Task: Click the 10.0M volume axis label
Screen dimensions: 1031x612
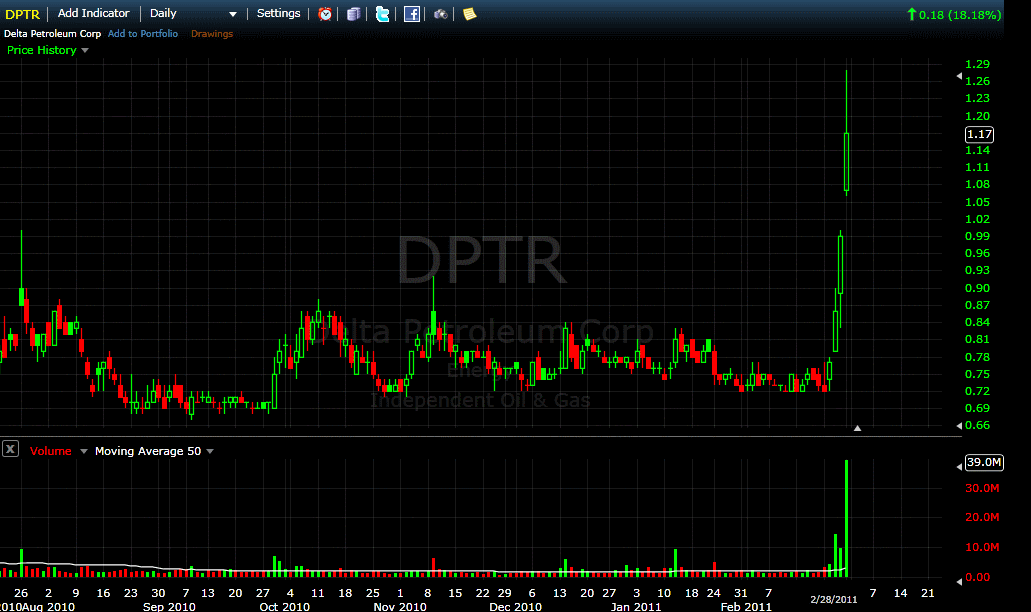Action: 982,547
